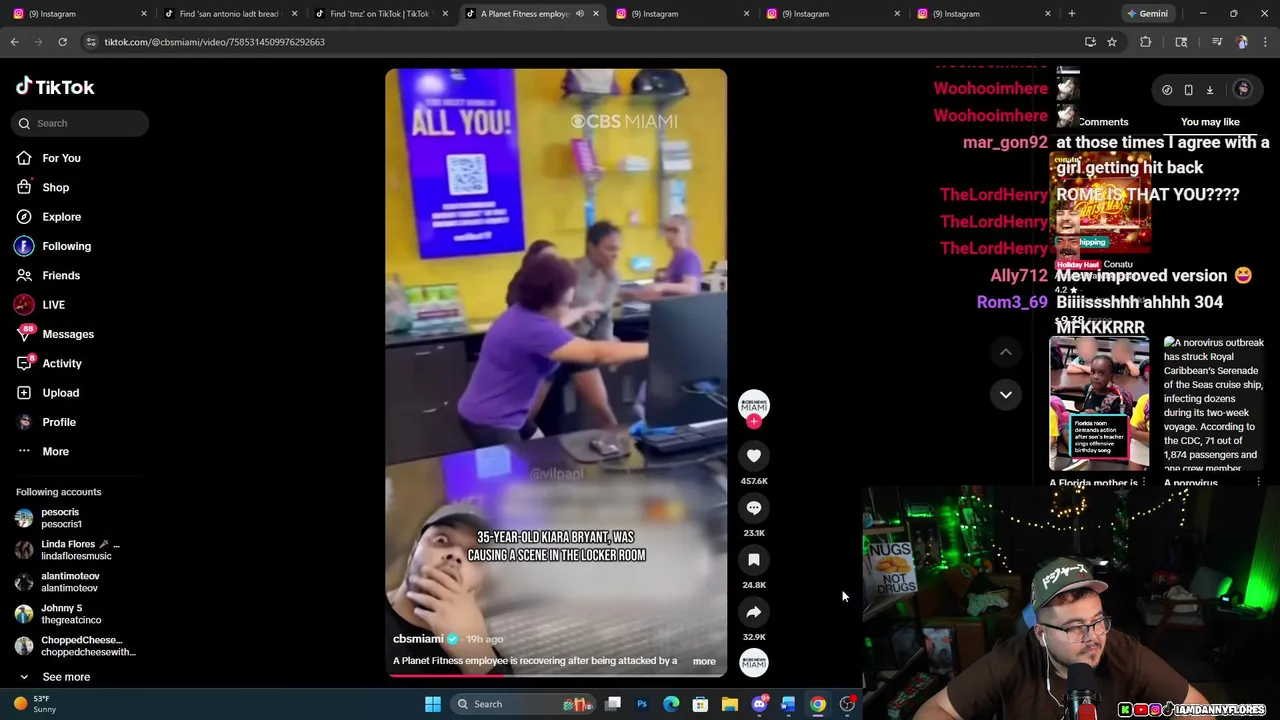Open the spinning sound disc below share
1280x720 pixels.
[x=754, y=662]
